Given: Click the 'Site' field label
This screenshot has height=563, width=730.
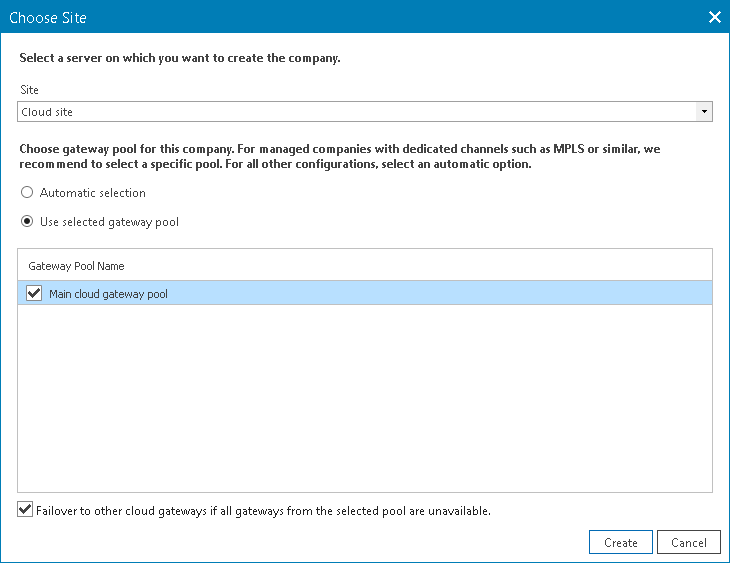Looking at the screenshot, I should 30,90.
